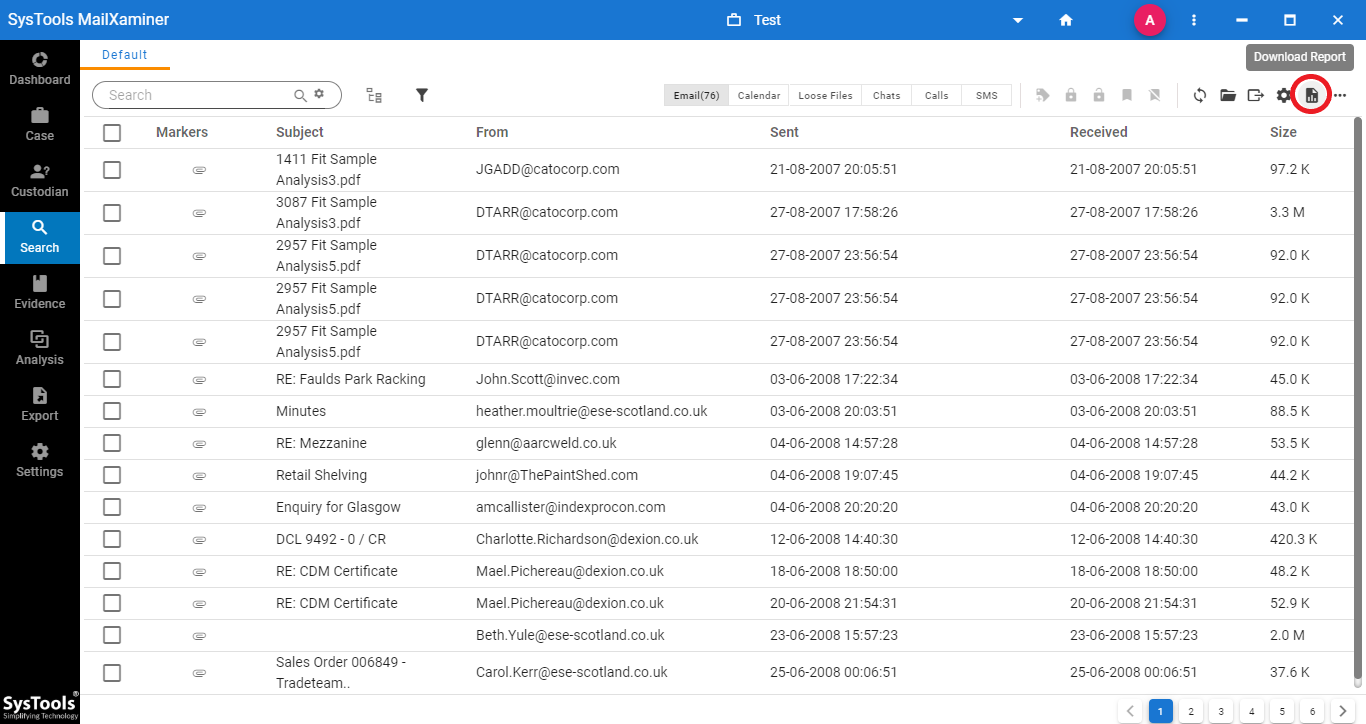
Task: Go to page 4
Action: (x=1251, y=711)
